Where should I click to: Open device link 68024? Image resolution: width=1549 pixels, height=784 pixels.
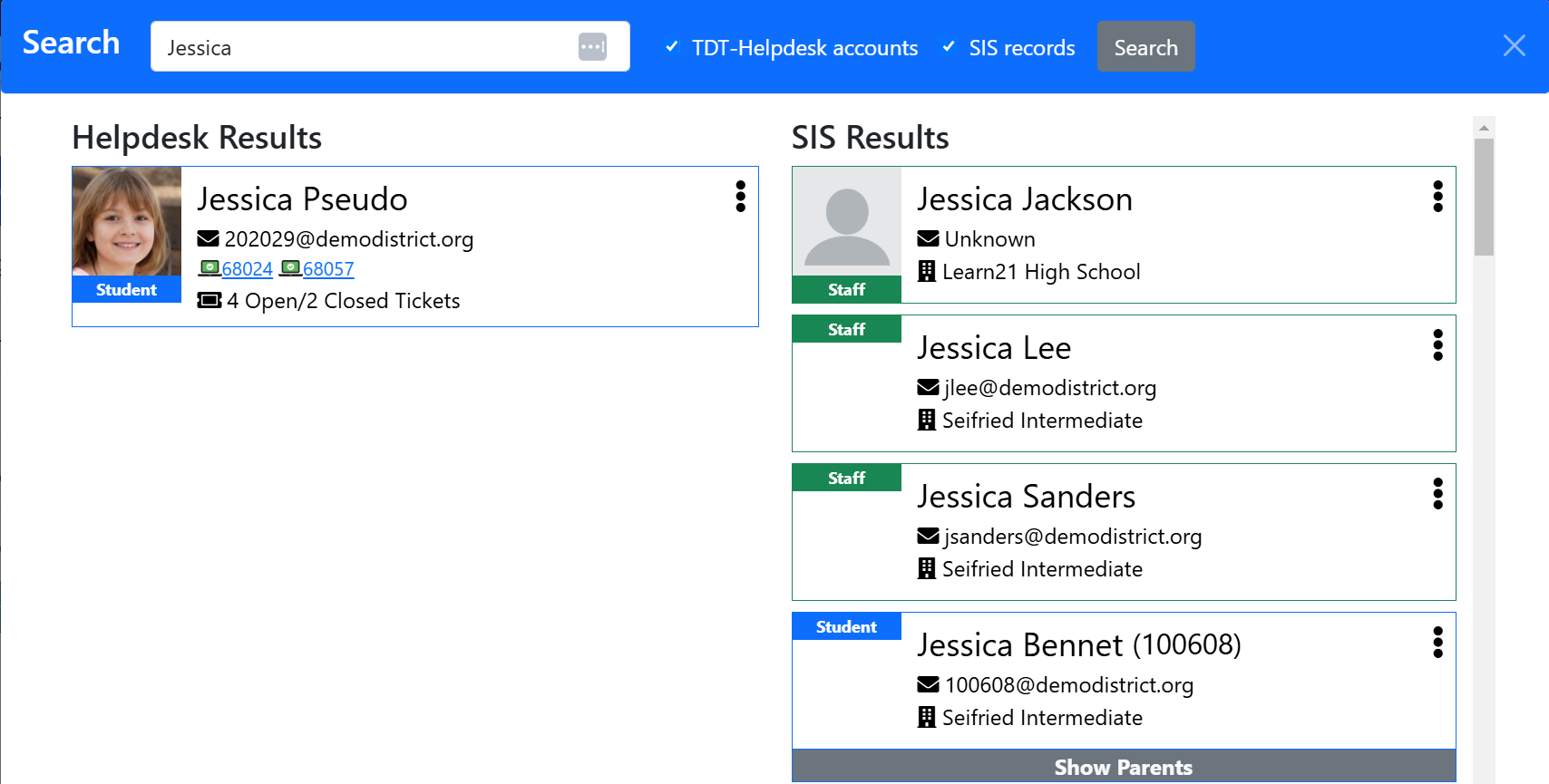(x=248, y=268)
